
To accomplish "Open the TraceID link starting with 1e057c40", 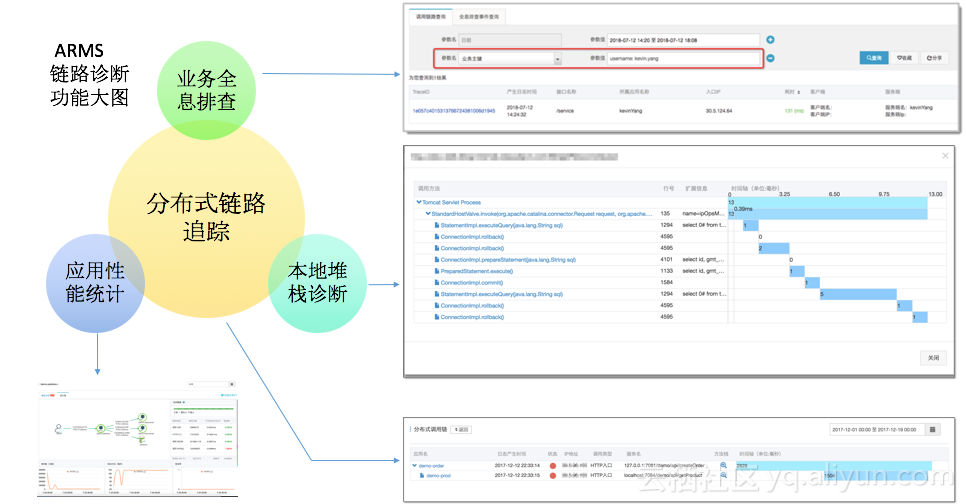I will click(453, 111).
